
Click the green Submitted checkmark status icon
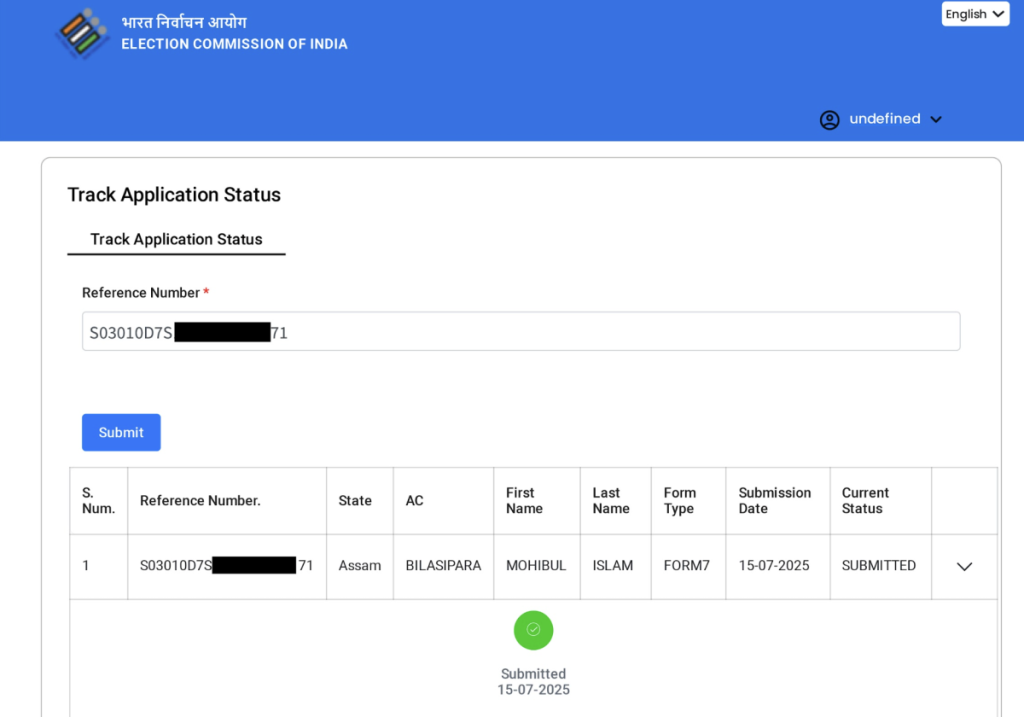tap(533, 630)
